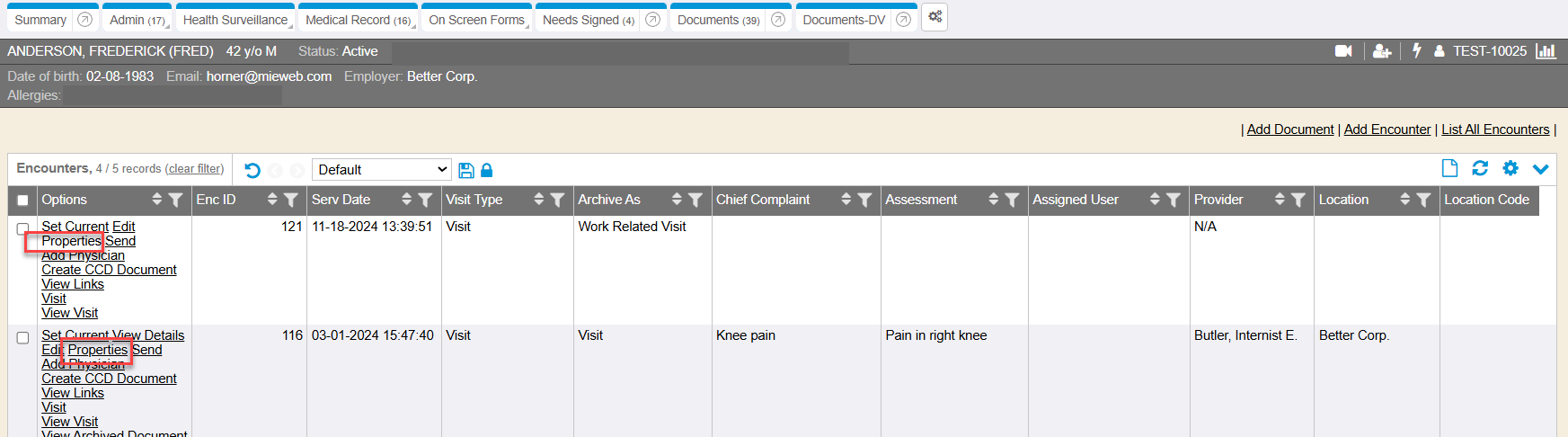Open the filter on Visit Type column
1568x437 pixels.
click(x=557, y=200)
